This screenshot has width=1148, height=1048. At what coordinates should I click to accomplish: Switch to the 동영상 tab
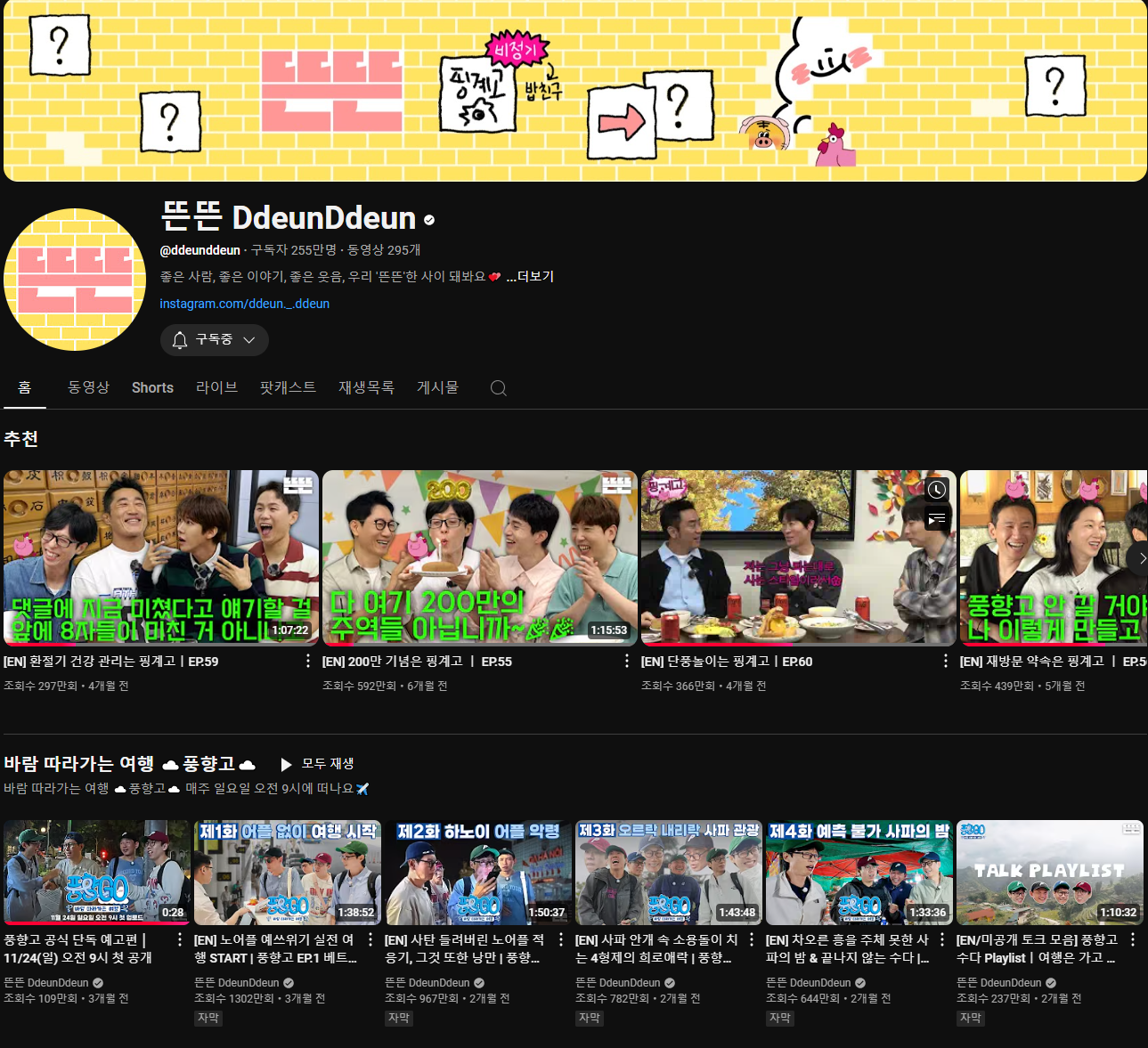tap(88, 387)
